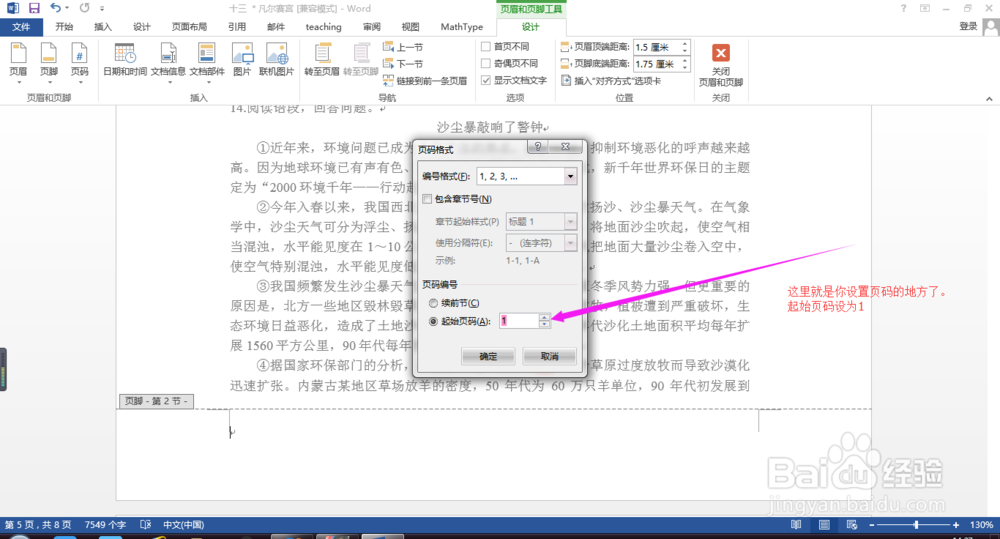
Task: Collapse the ribbon with the chevron
Action: [x=989, y=99]
